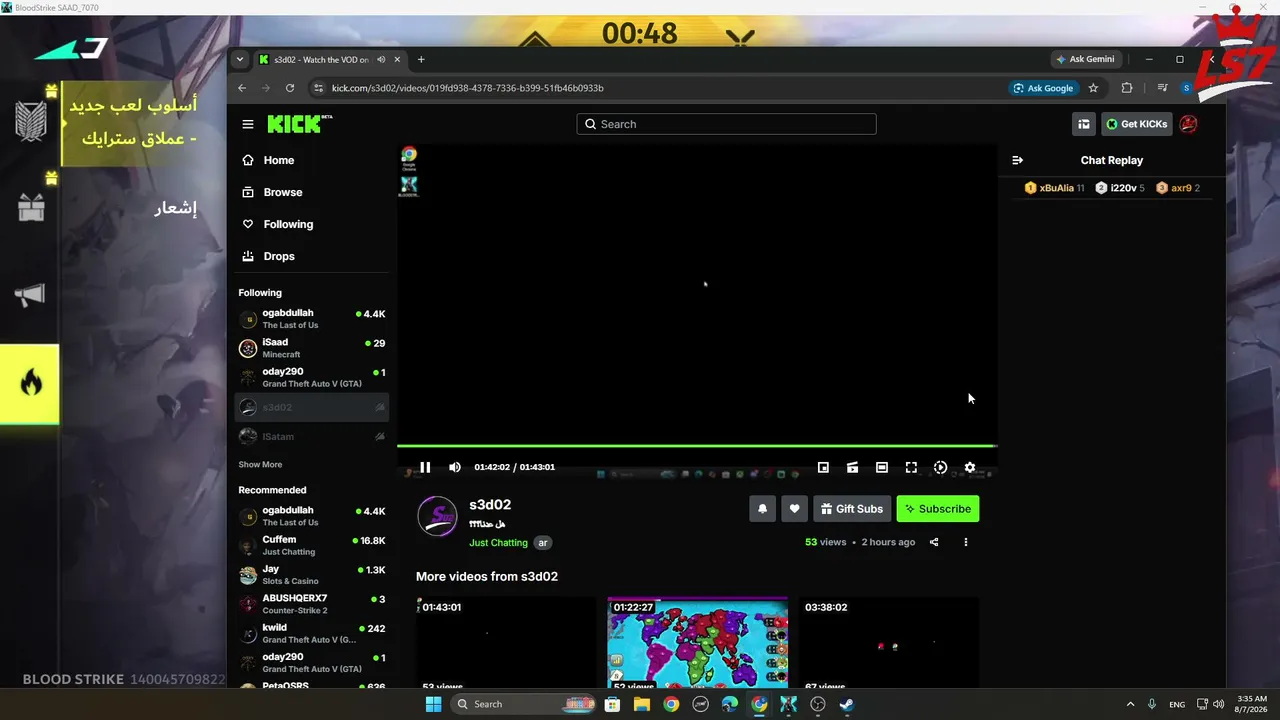Click the Gift Subs button
The image size is (1280, 720).
(x=852, y=509)
